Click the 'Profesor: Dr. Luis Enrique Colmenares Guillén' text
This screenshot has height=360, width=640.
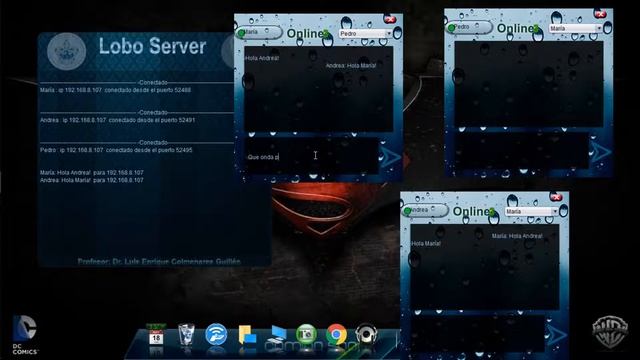click(159, 261)
